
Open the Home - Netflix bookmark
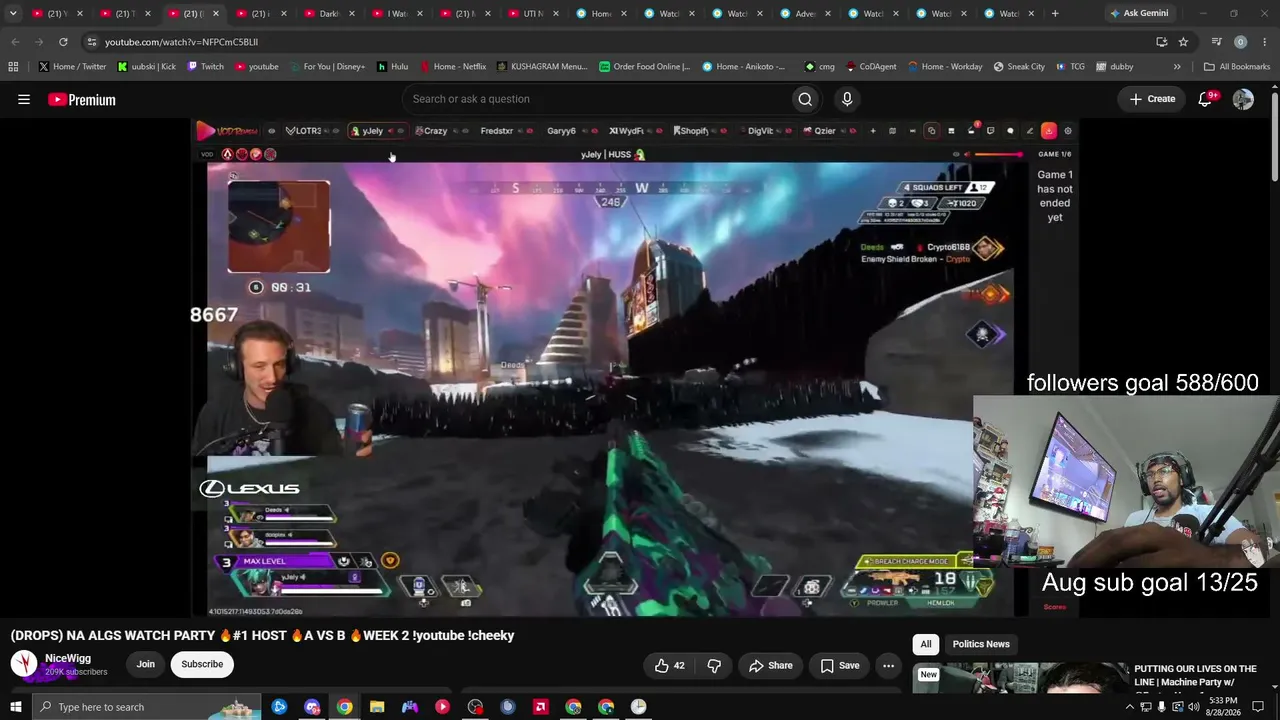(452, 67)
